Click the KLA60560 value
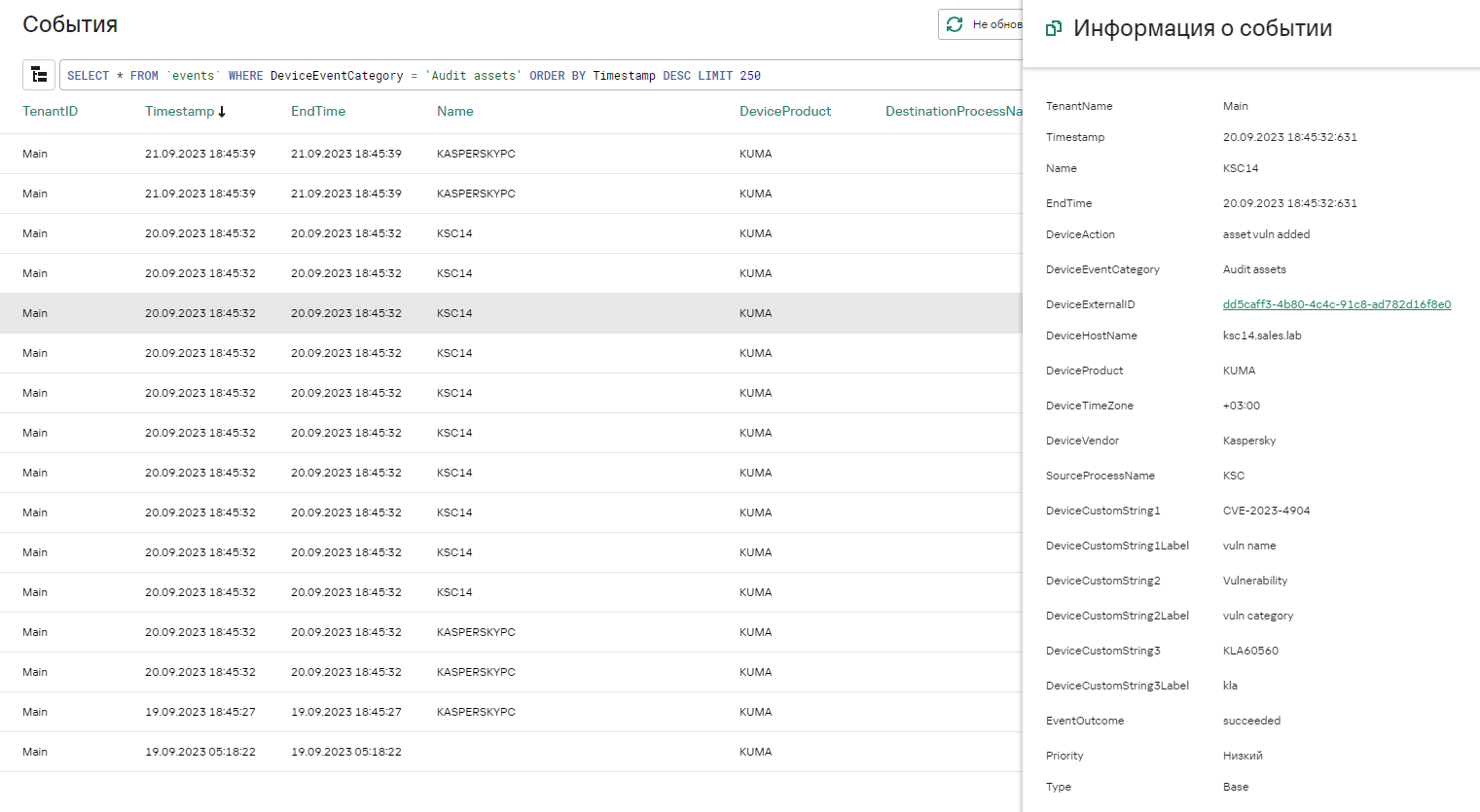 [x=1250, y=651]
